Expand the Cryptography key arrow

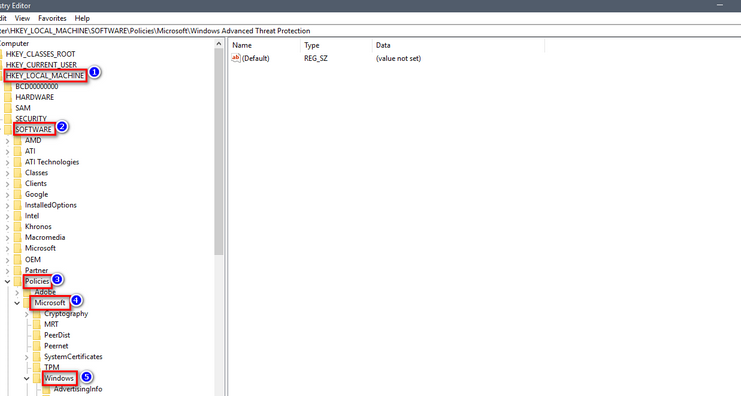[26, 314]
